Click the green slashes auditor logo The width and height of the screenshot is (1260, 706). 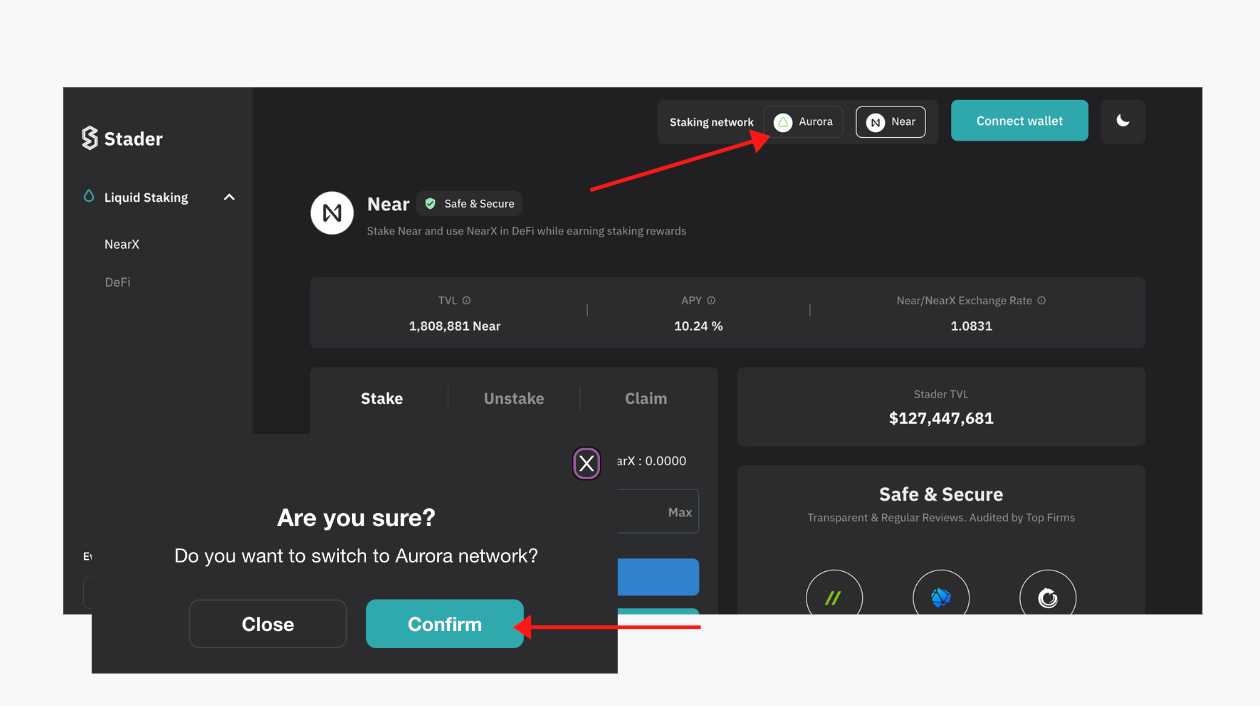coord(834,598)
